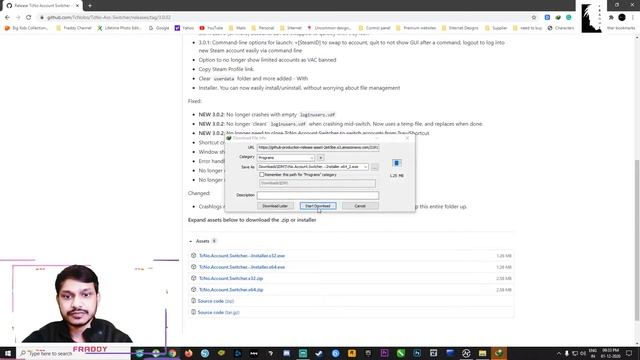640x360 pixels.
Task: Click Download Later button
Action: 275,206
